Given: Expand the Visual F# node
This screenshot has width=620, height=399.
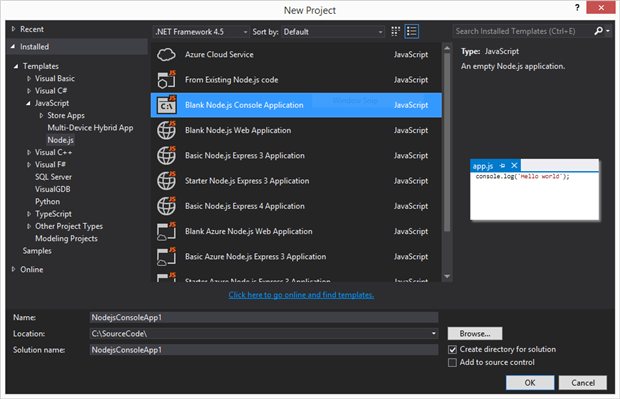Looking at the screenshot, I should pyautogui.click(x=29, y=165).
